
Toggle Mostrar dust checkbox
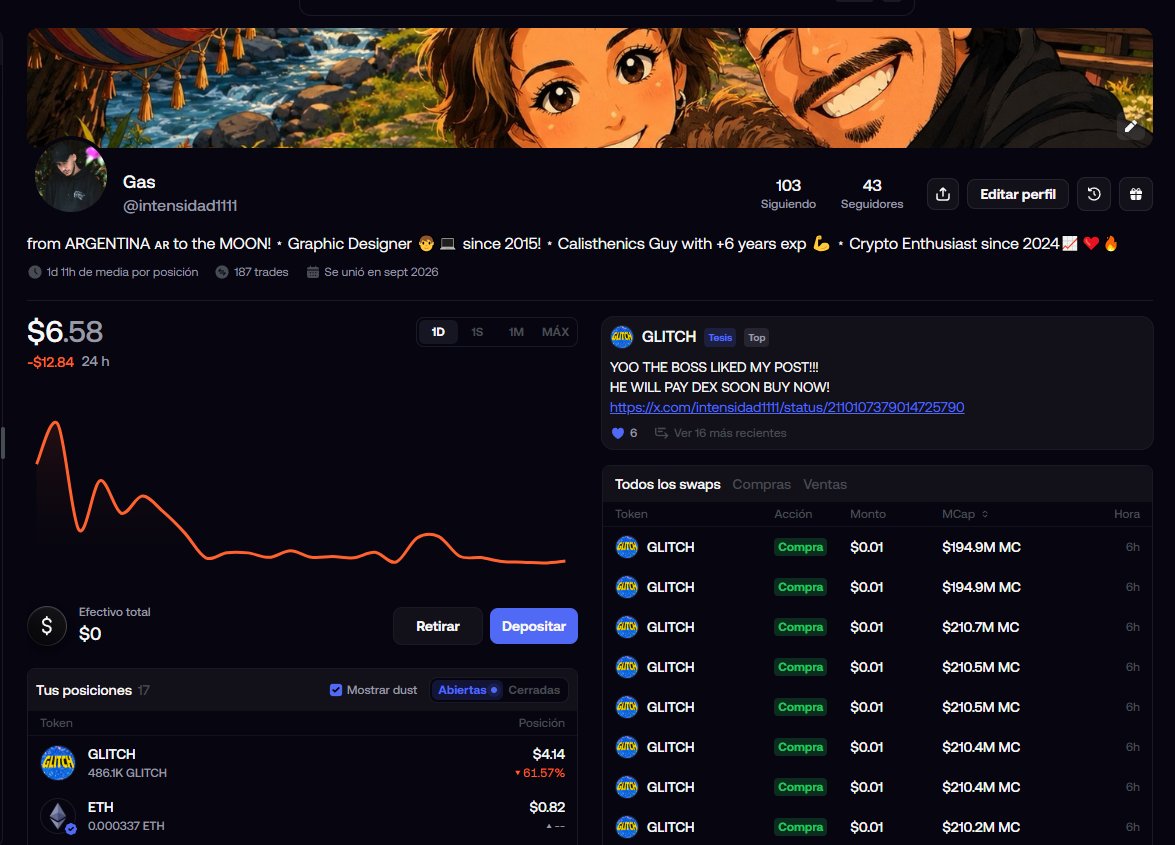pos(336,690)
